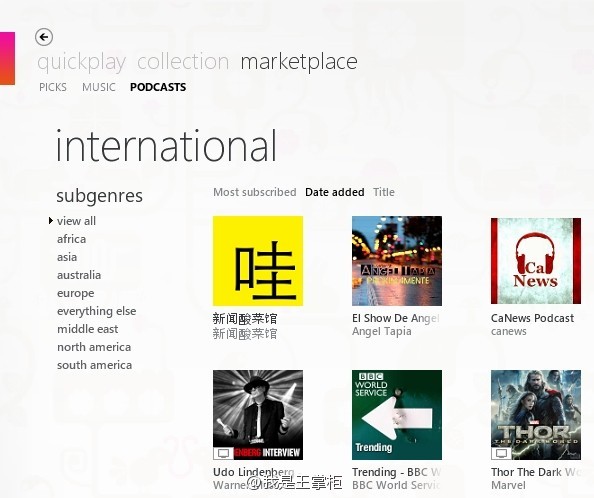
Task: Sort podcasts by Title
Action: pyautogui.click(x=384, y=192)
